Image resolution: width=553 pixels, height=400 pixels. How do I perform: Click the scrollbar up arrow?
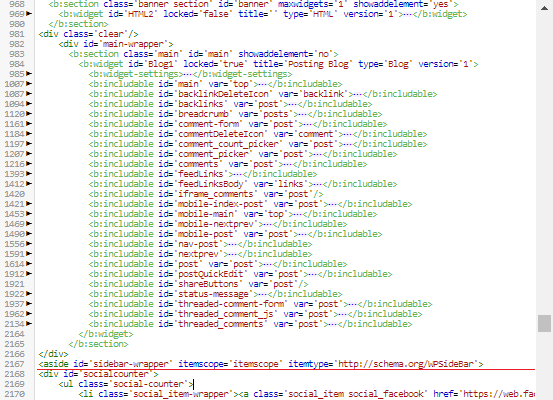click(544, 8)
